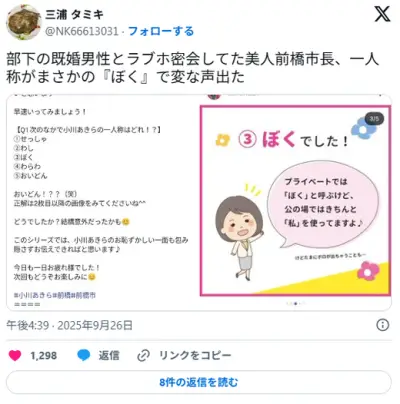Click the blue reply speech bubble icon

pos(84,355)
